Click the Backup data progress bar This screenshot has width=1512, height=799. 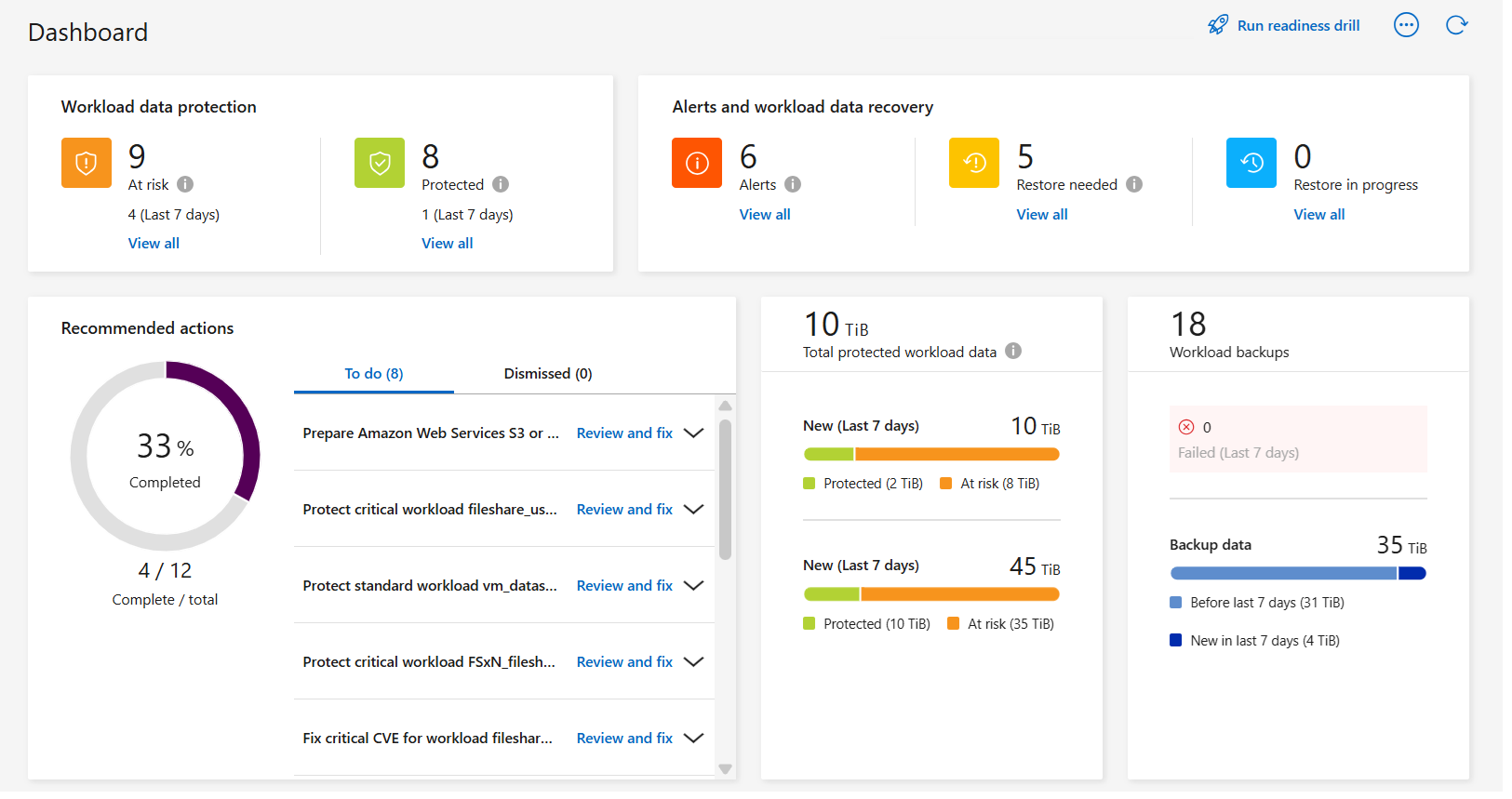pos(1297,573)
